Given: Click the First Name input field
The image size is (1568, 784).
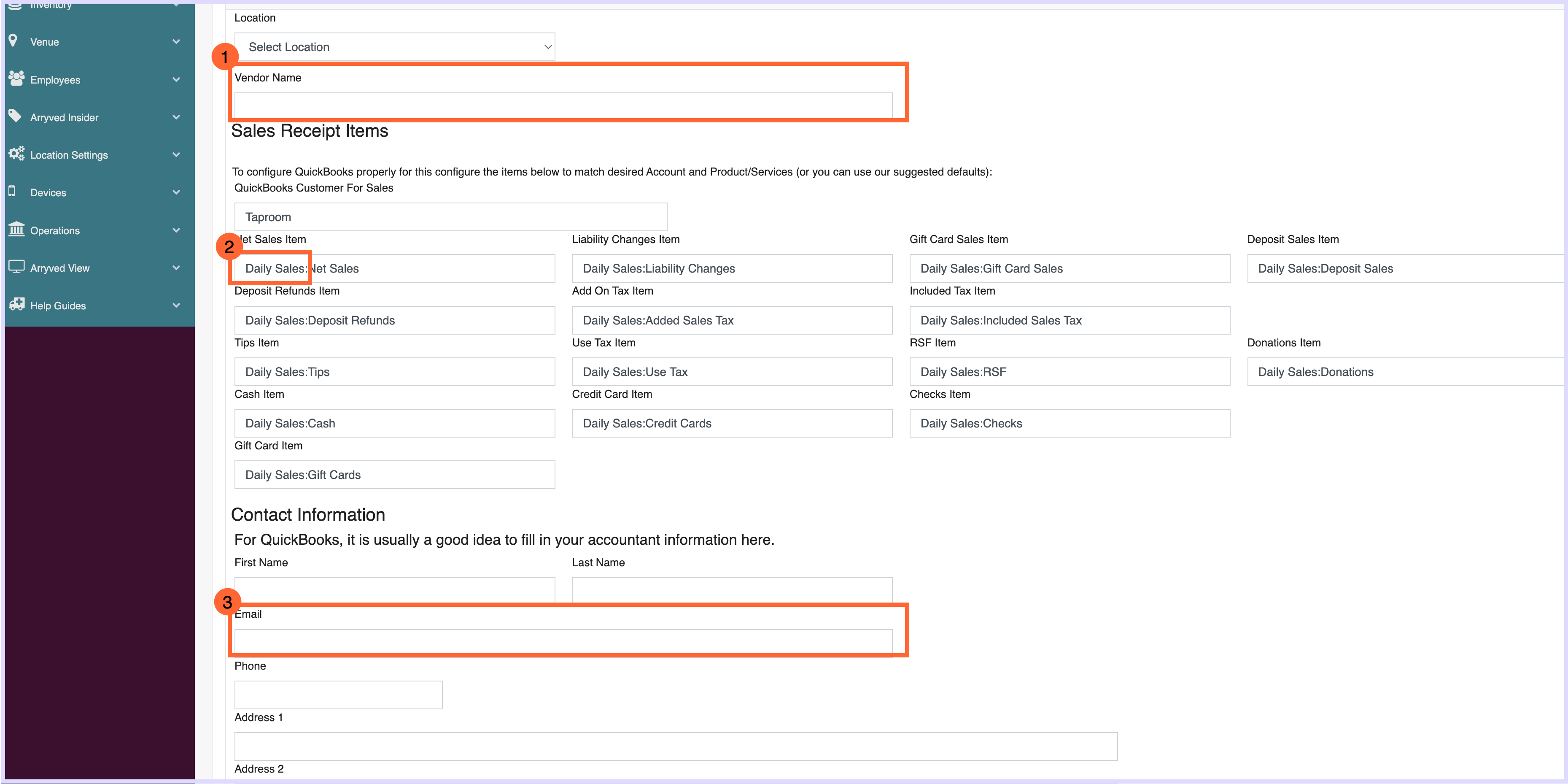Looking at the screenshot, I should (394, 590).
